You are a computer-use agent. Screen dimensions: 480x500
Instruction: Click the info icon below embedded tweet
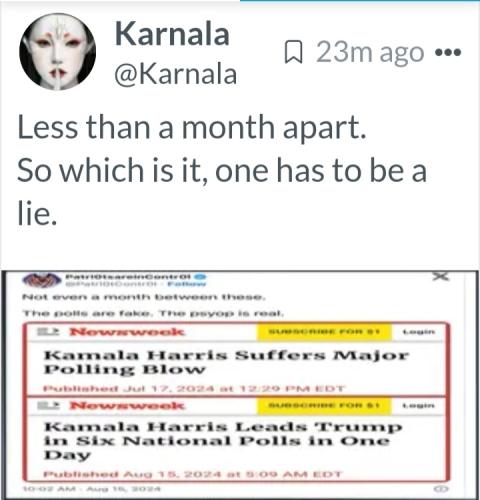coord(440,489)
